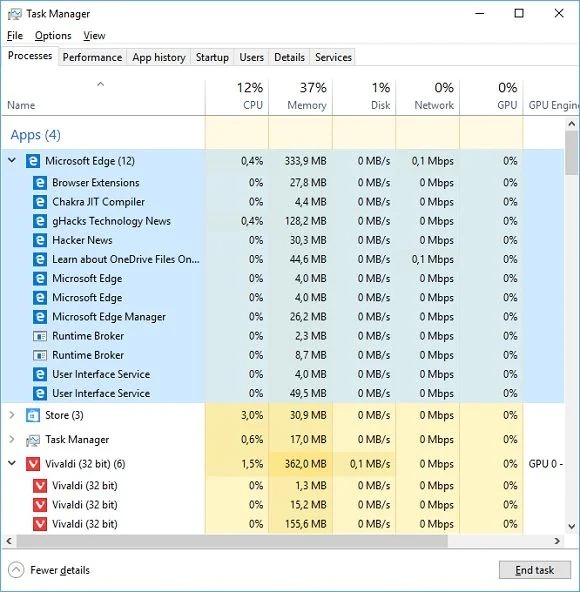This screenshot has width=580, height=592.
Task: Switch to the Users tab
Action: coord(251,57)
